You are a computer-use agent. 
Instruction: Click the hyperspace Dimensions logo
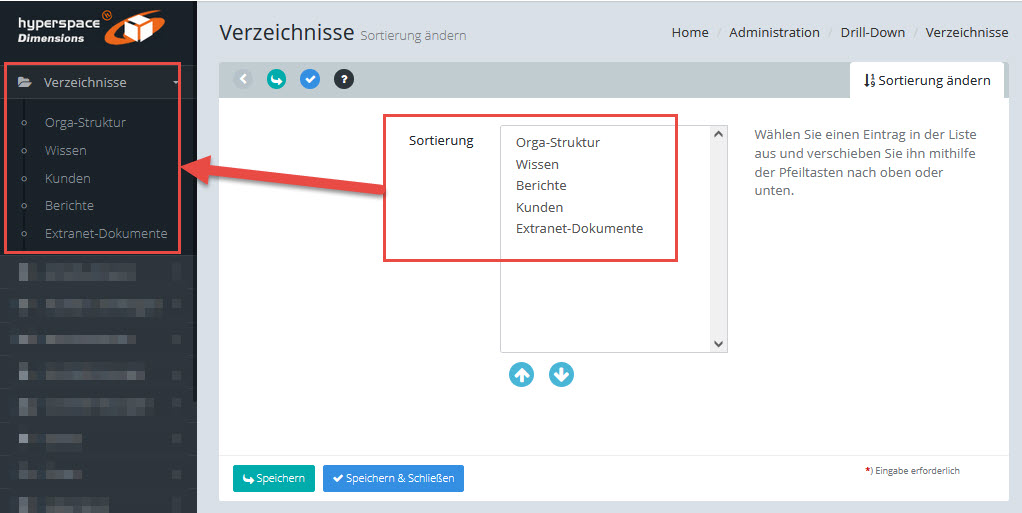[90, 26]
